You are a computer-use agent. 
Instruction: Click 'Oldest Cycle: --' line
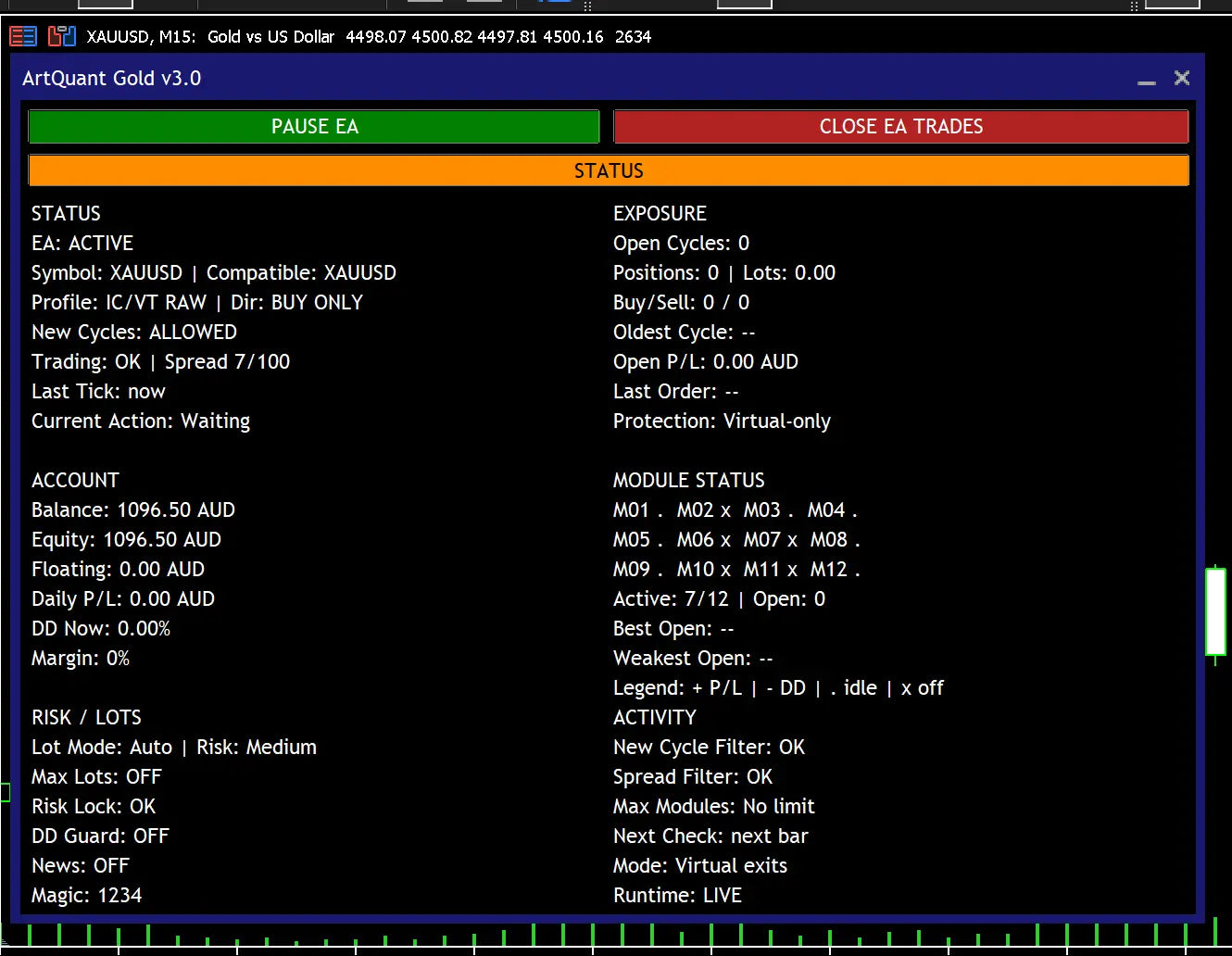pyautogui.click(x=685, y=332)
